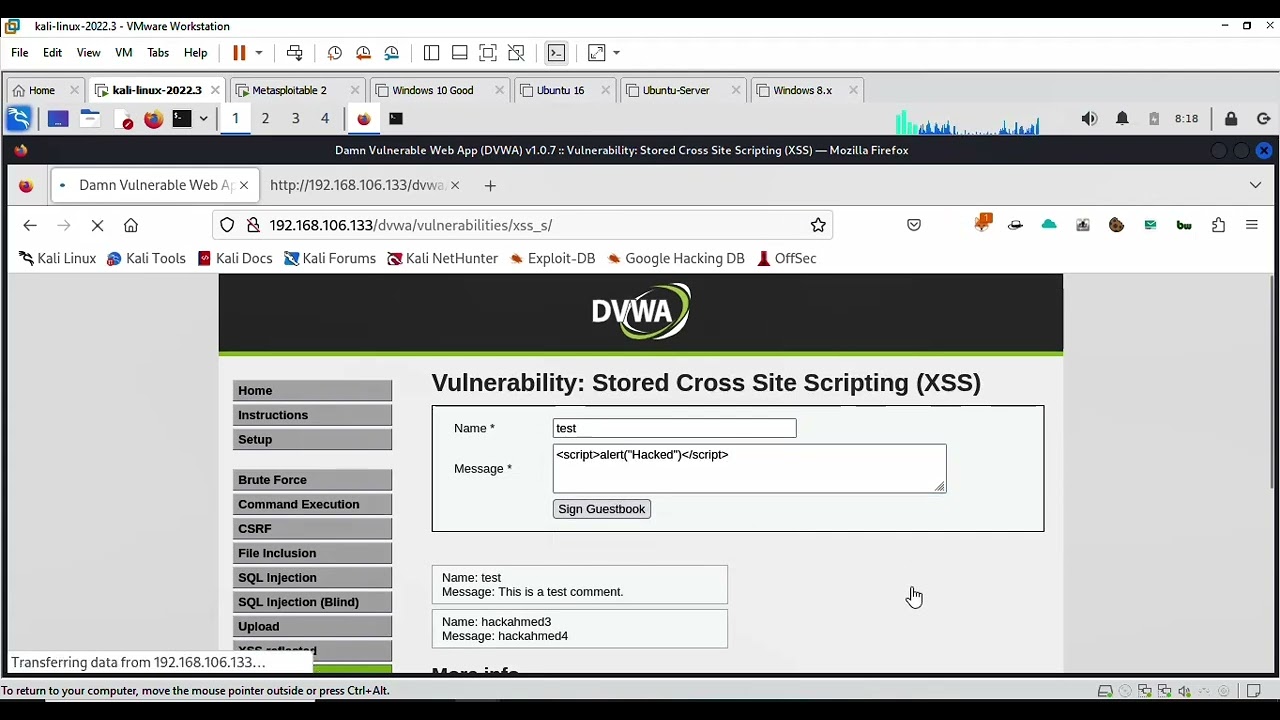This screenshot has height=720, width=1280.
Task: Open the list all tabs chevron
Action: point(1255,185)
